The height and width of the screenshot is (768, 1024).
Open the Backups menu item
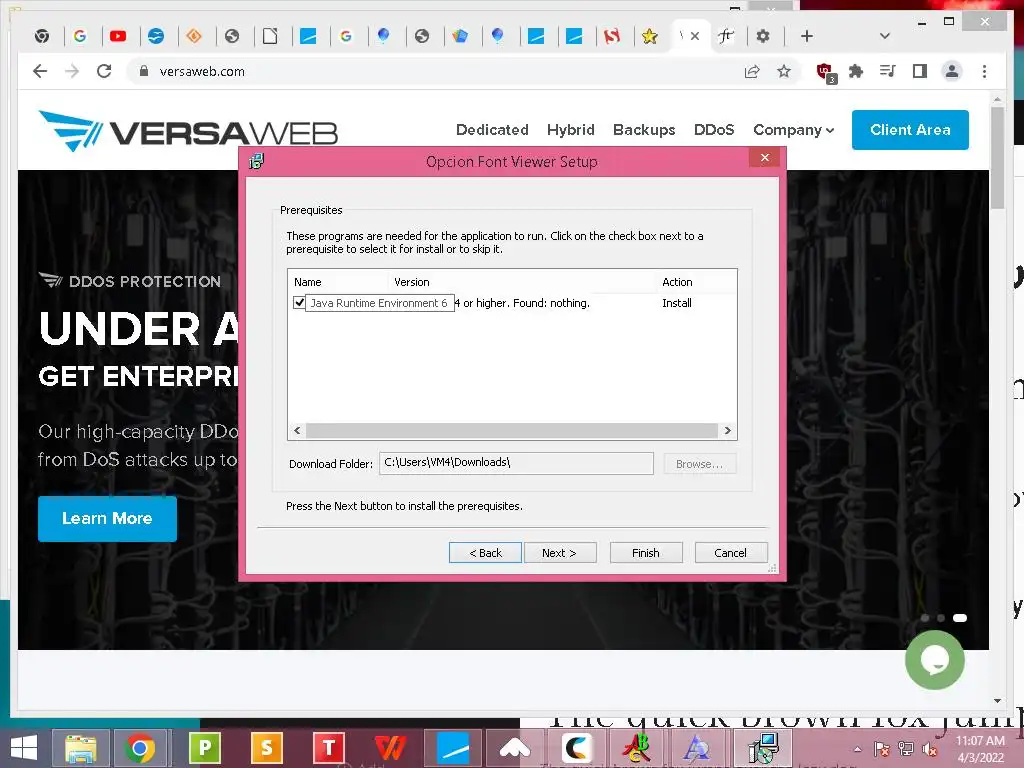click(644, 130)
